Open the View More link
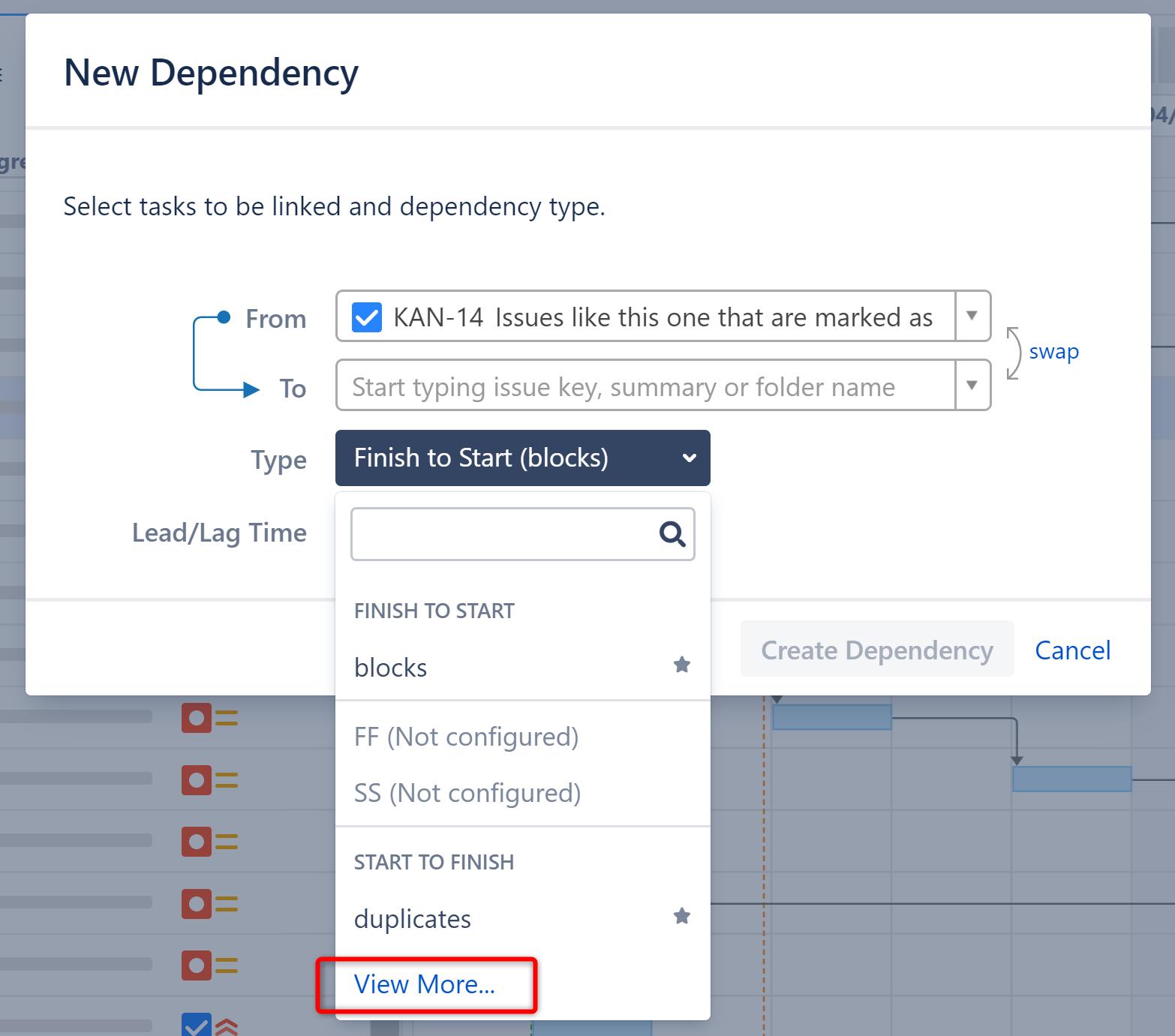 tap(425, 983)
